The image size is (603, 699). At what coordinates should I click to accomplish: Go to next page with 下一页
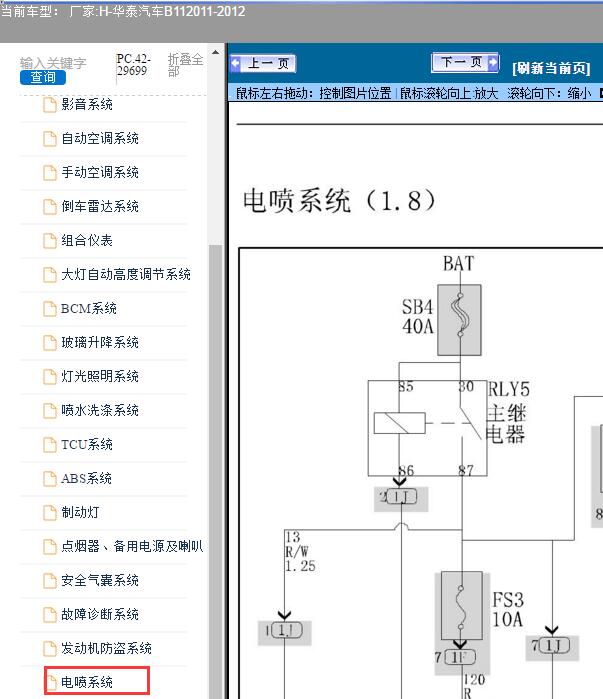pos(465,62)
